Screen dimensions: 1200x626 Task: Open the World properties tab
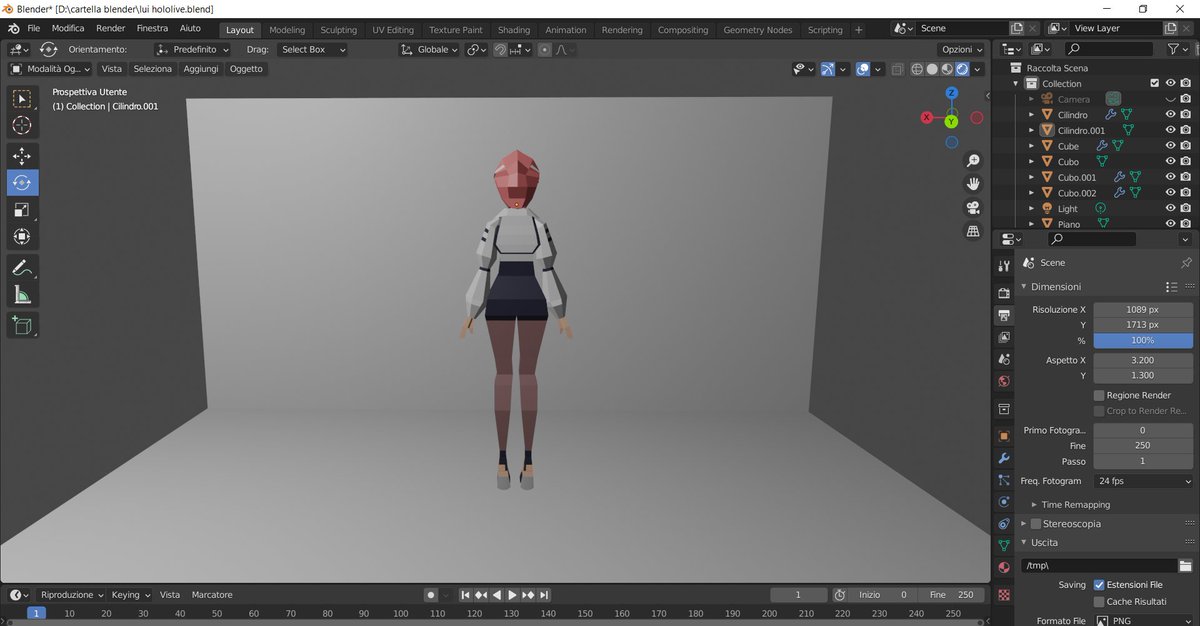1004,381
